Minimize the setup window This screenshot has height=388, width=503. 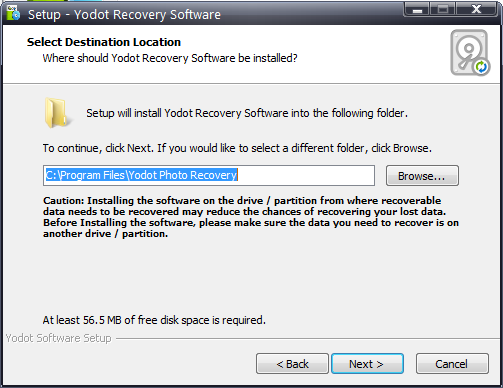click(x=418, y=9)
